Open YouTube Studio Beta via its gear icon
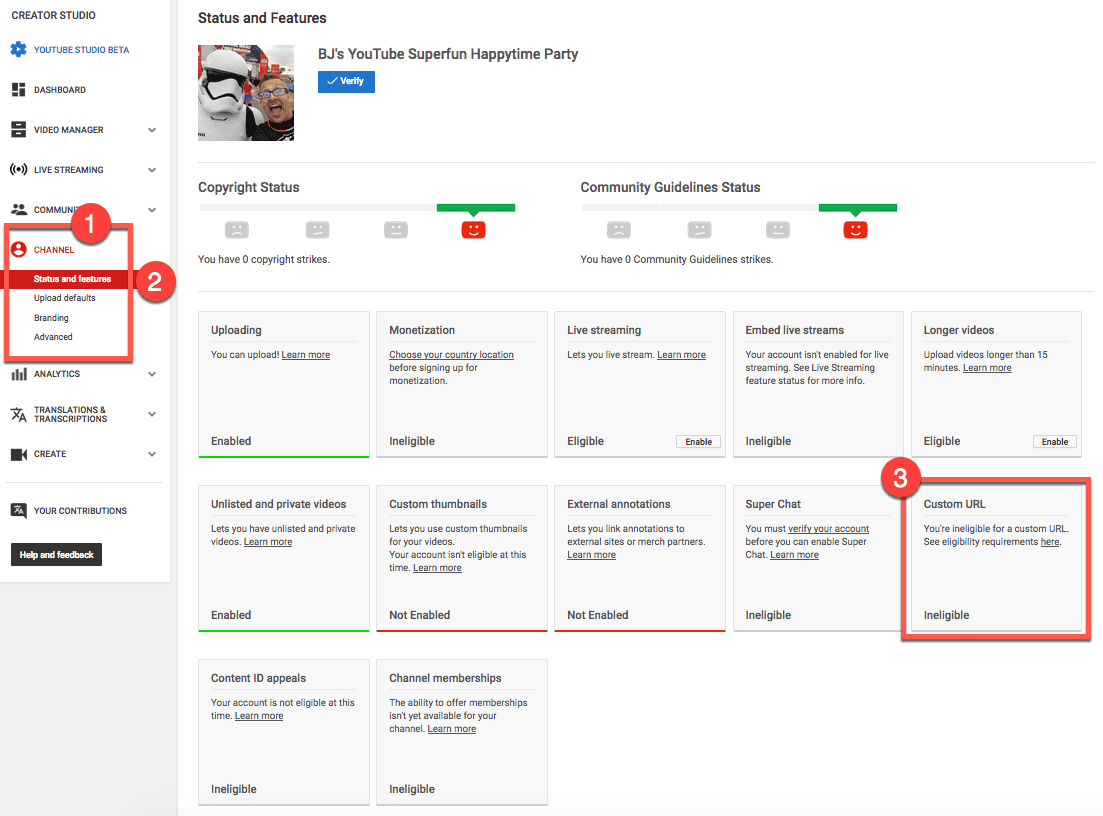Screen dimensions: 1103x816 pos(16,48)
